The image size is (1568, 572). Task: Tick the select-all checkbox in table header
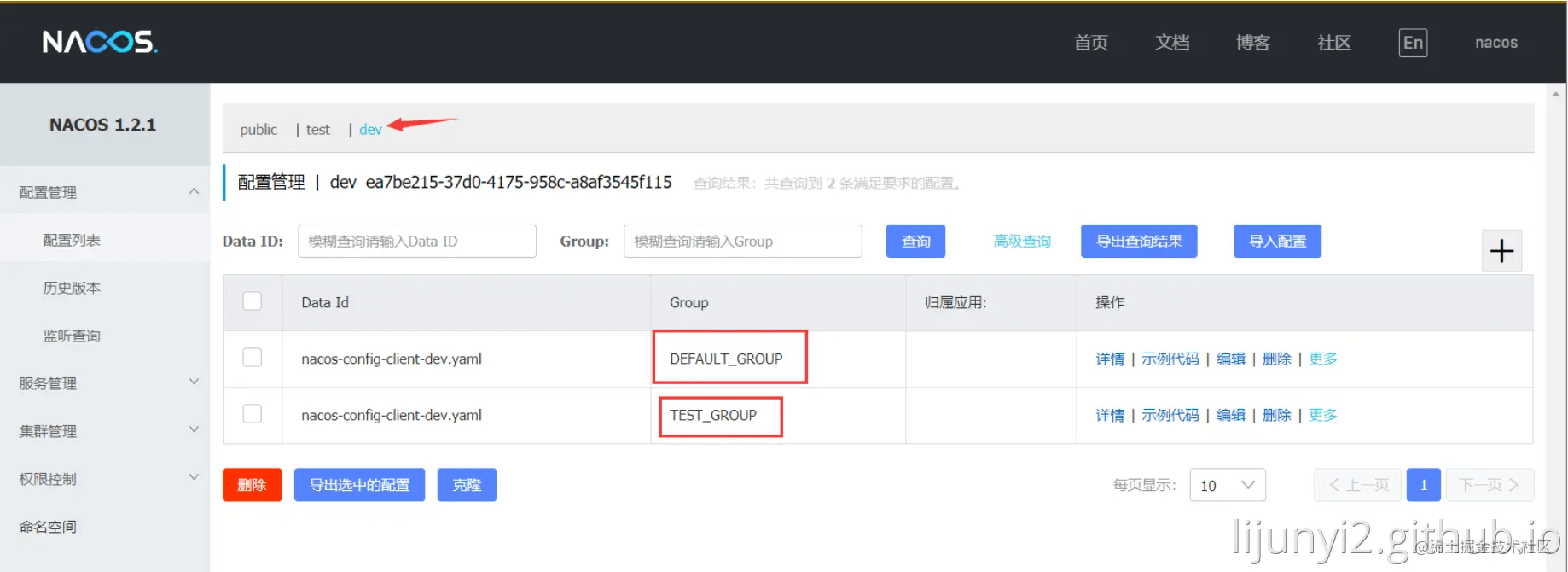click(253, 301)
